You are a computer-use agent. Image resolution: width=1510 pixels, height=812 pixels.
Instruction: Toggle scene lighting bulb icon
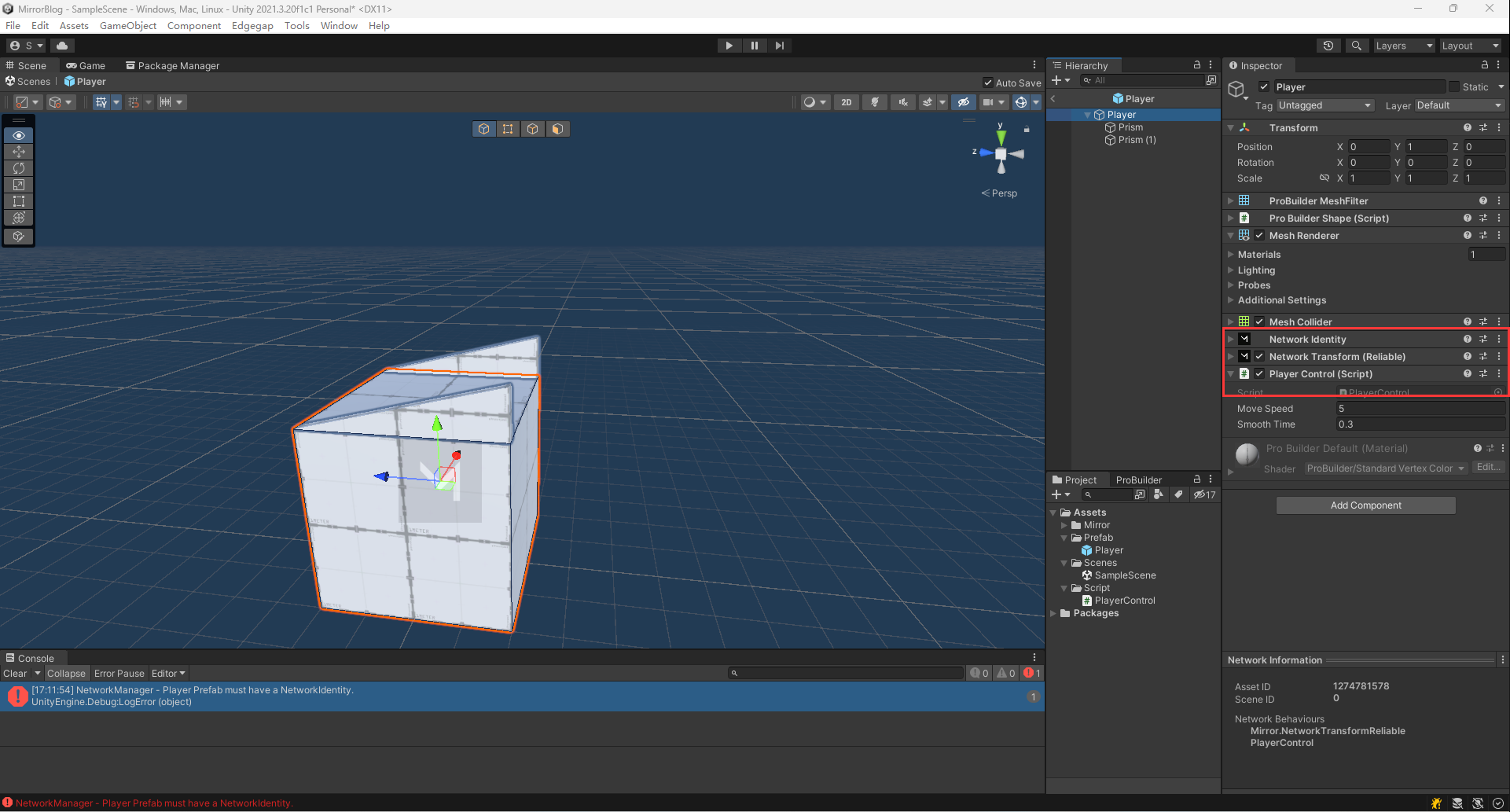click(x=874, y=102)
